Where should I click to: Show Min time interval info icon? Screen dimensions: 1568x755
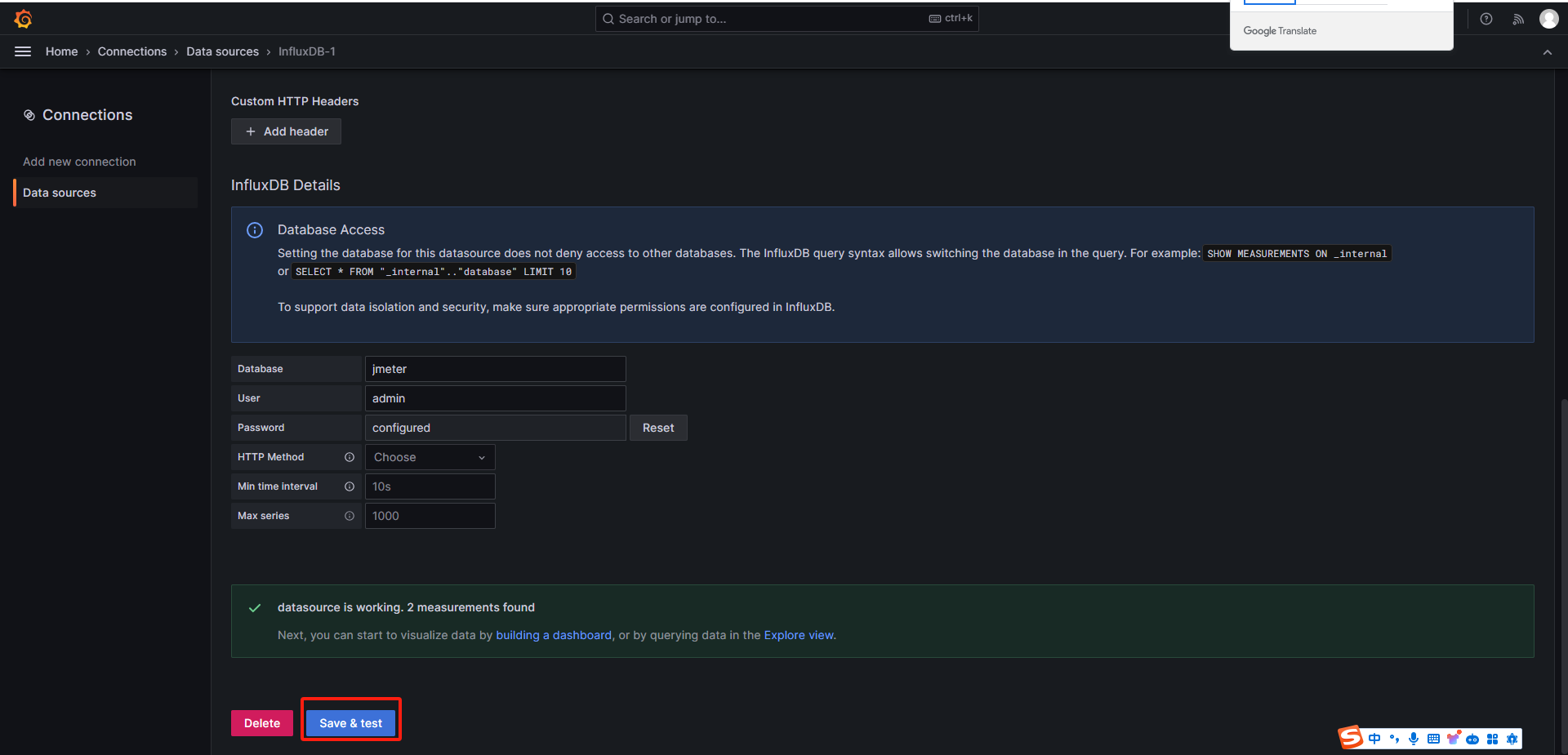click(x=350, y=486)
